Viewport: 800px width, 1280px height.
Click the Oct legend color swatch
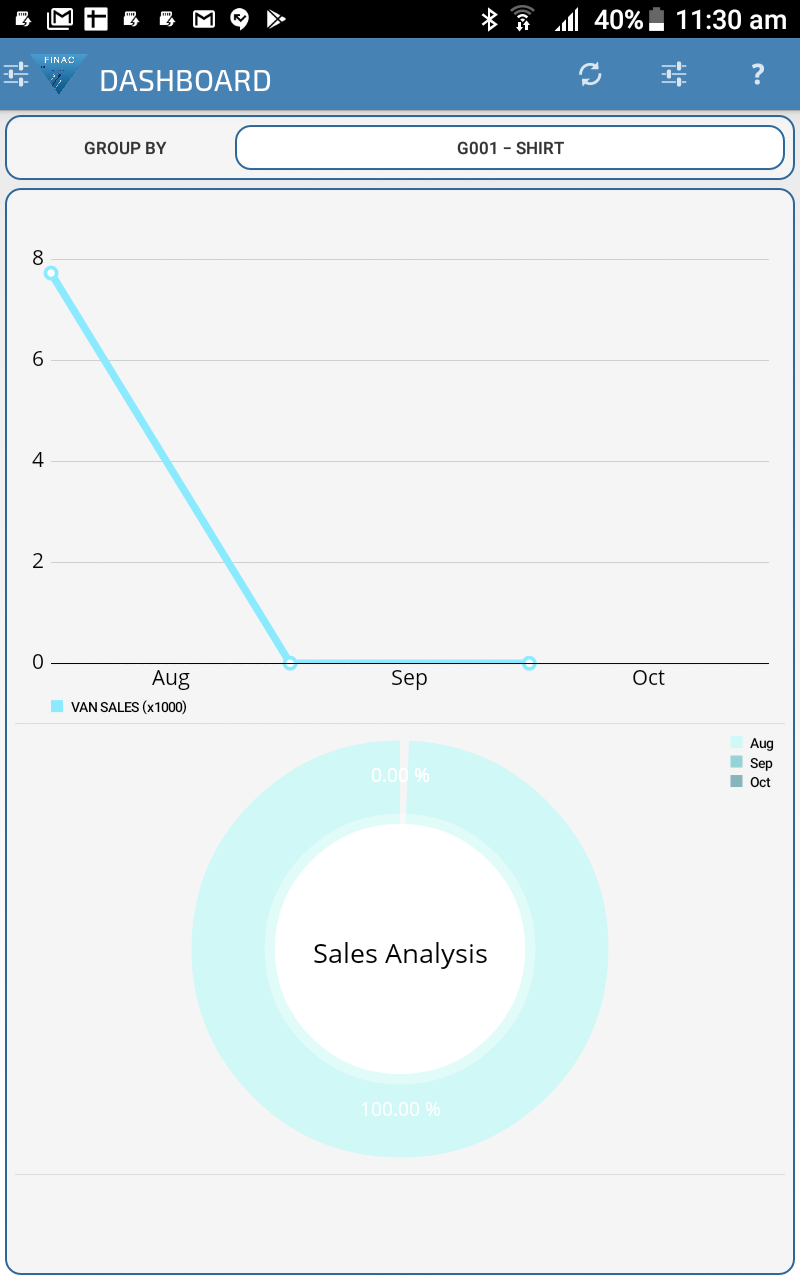click(737, 782)
